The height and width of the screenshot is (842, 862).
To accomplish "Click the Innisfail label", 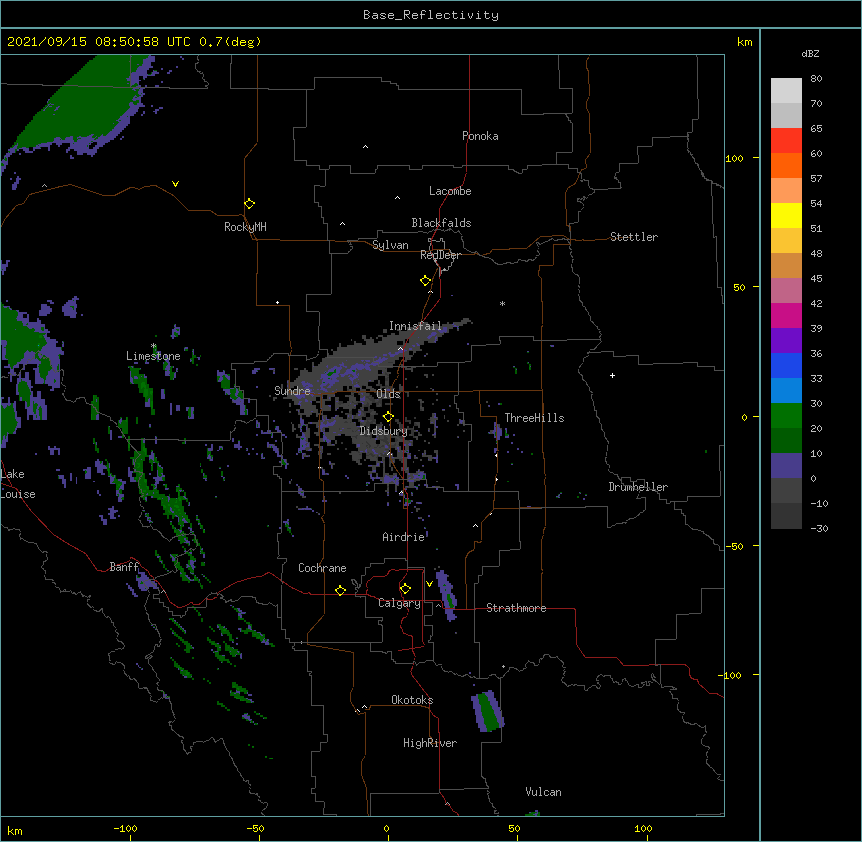I will (415, 326).
